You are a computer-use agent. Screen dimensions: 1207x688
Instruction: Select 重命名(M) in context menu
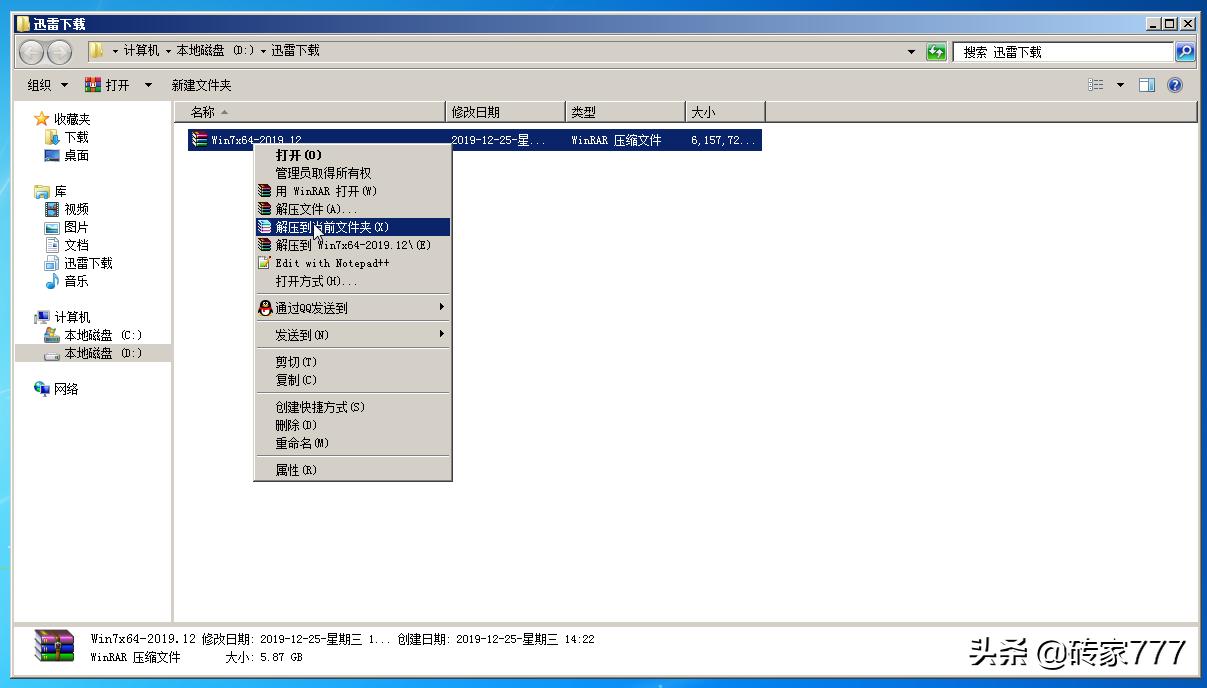point(352,443)
